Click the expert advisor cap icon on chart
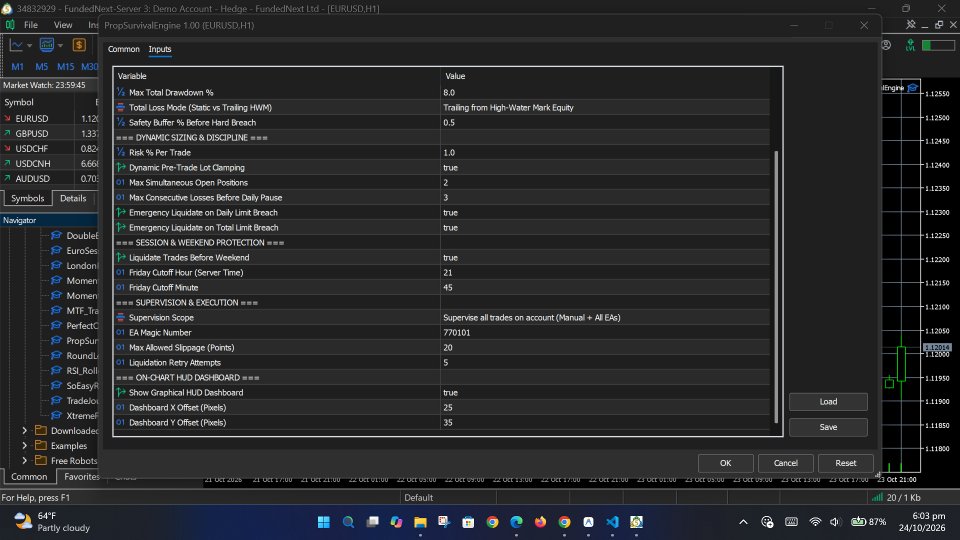The image size is (960, 540). click(913, 88)
